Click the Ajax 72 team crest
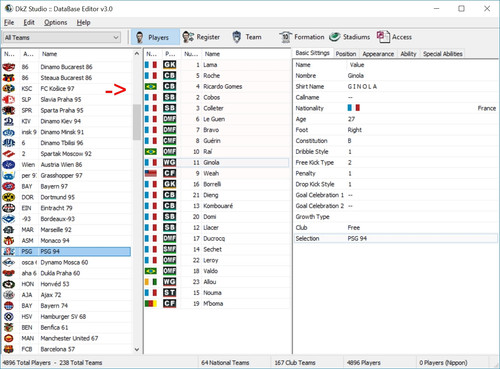Image resolution: width=500 pixels, height=369 pixels. coord(9,295)
